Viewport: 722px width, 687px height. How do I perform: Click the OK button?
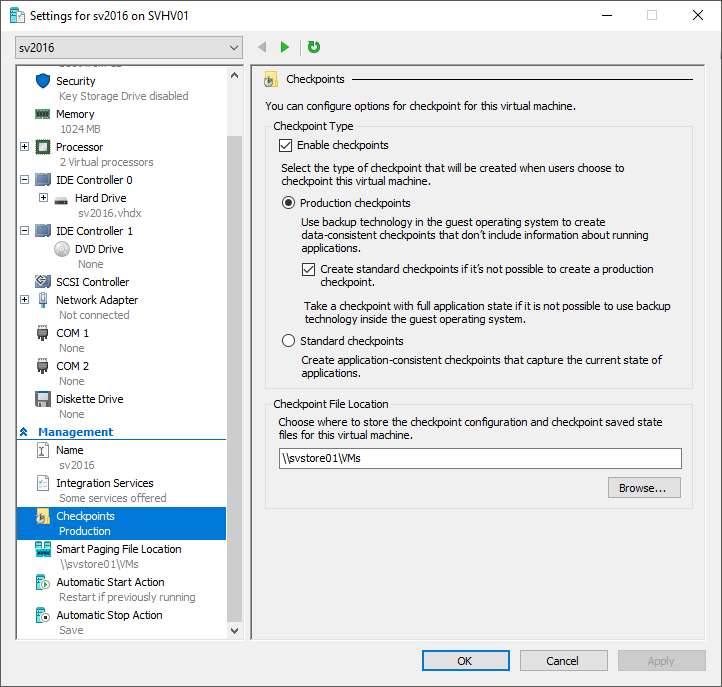[466, 661]
